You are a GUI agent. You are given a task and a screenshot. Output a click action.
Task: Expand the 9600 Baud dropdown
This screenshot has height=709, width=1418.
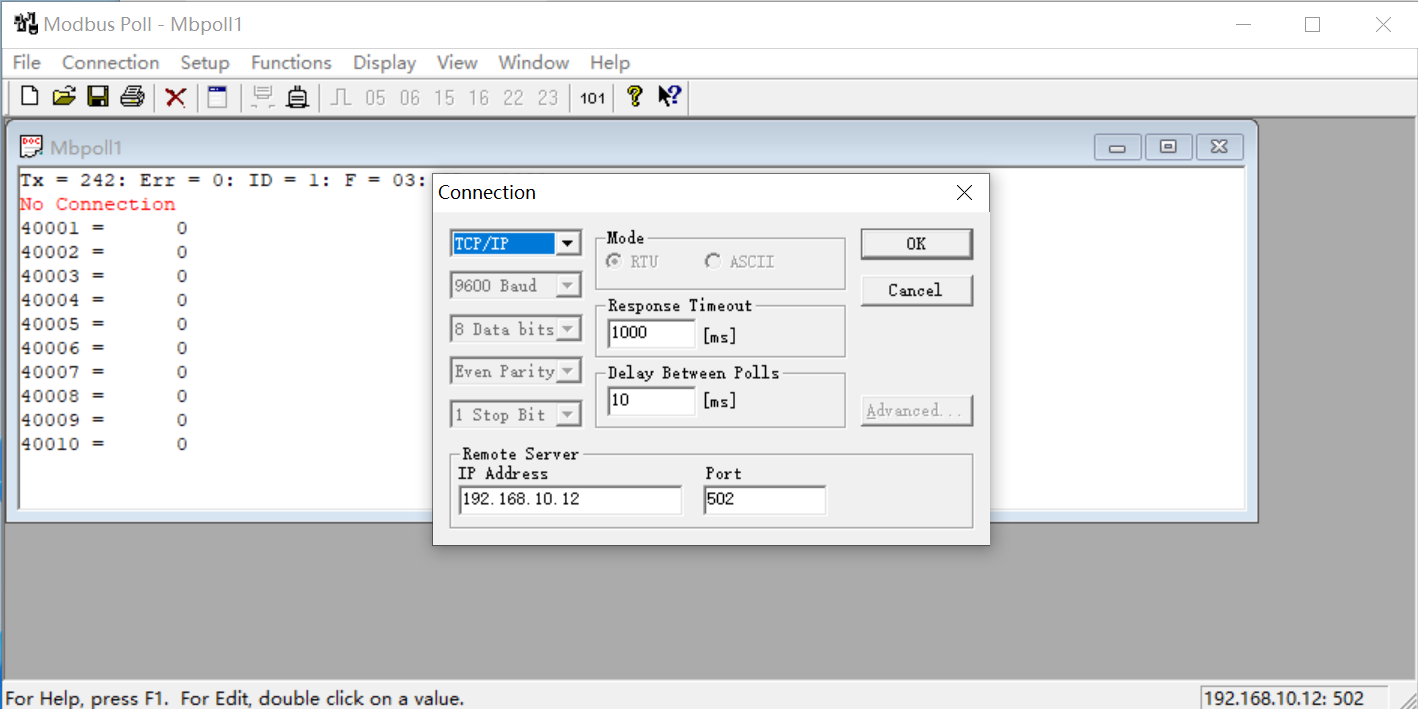[x=568, y=287]
